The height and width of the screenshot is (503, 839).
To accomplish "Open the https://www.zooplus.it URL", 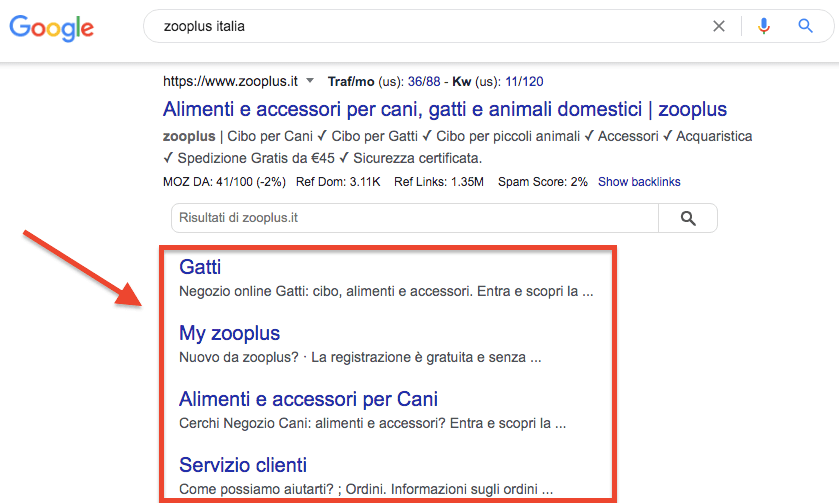I will pos(232,81).
